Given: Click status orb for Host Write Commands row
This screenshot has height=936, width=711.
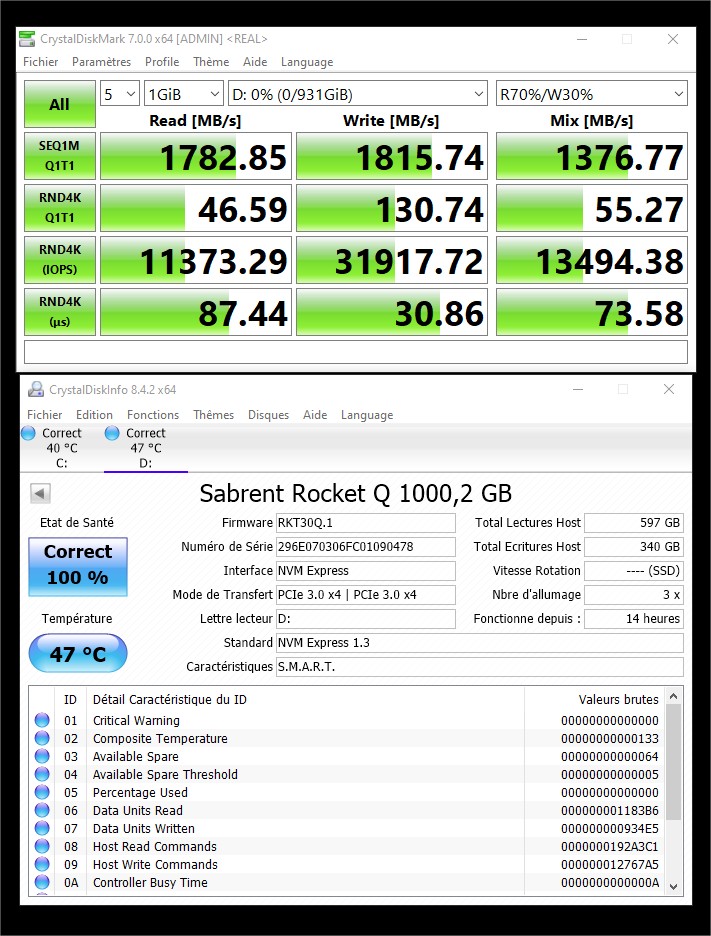Looking at the screenshot, I should pos(42,864).
